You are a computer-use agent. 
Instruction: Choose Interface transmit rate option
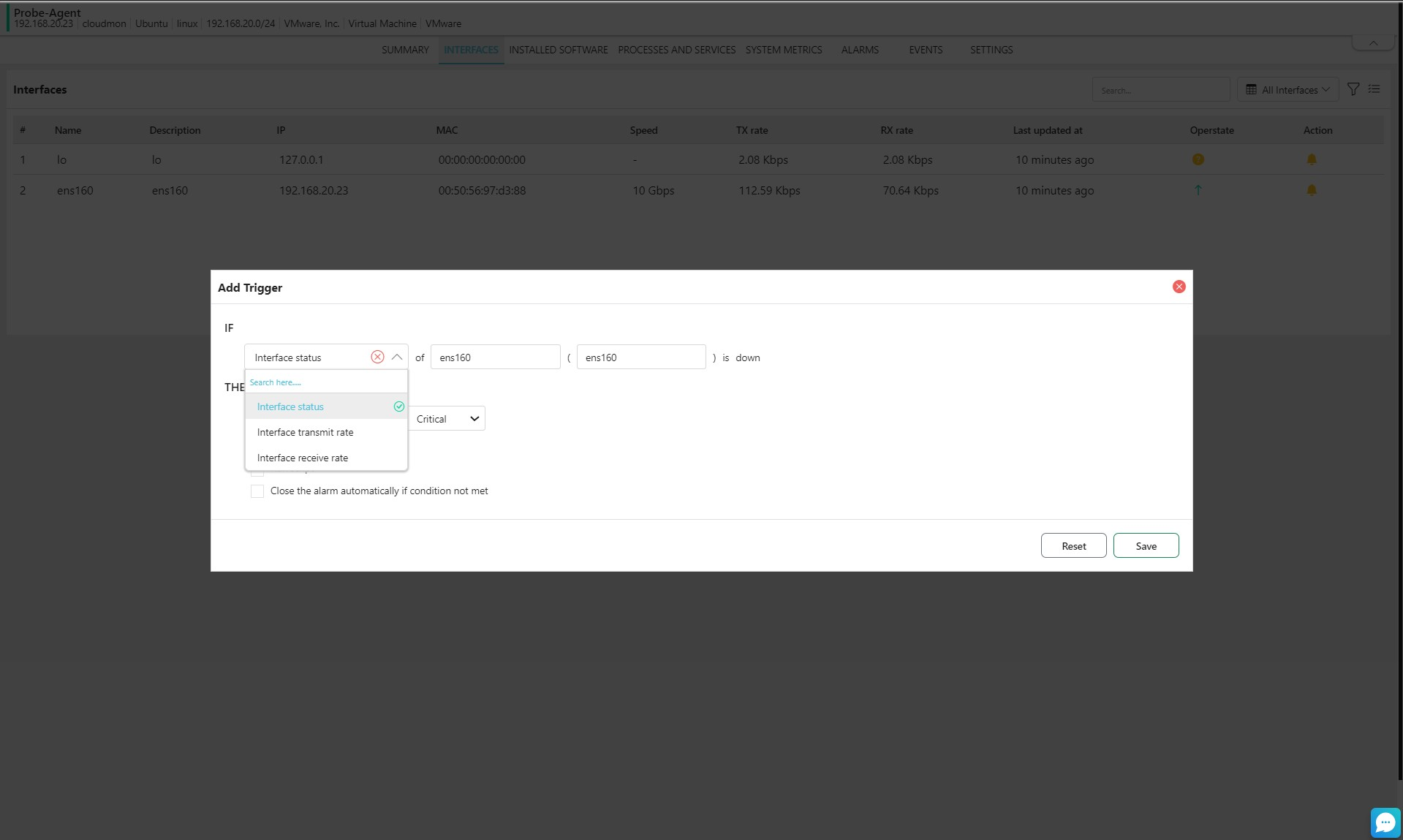305,432
